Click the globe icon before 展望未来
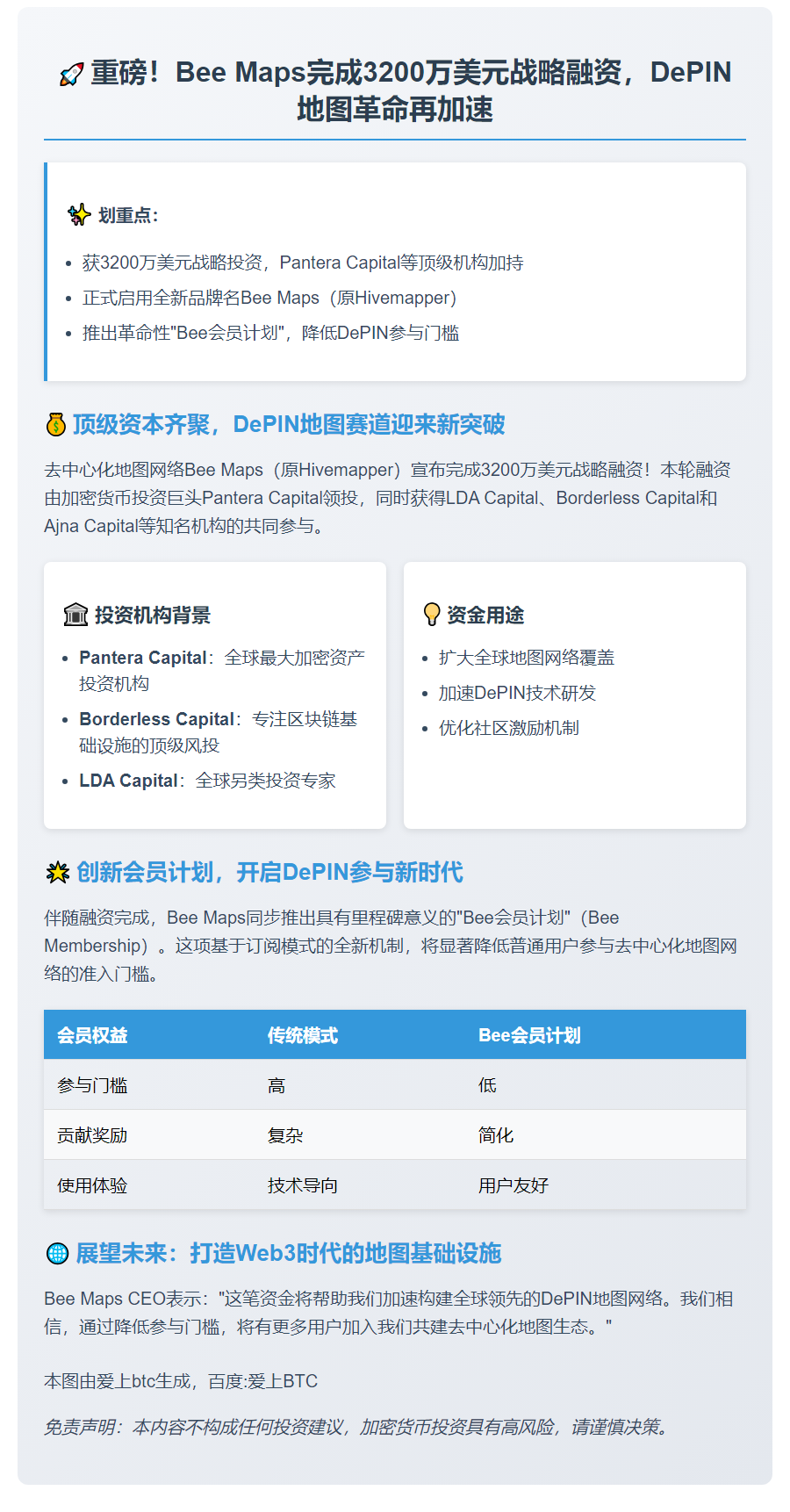 57,1254
